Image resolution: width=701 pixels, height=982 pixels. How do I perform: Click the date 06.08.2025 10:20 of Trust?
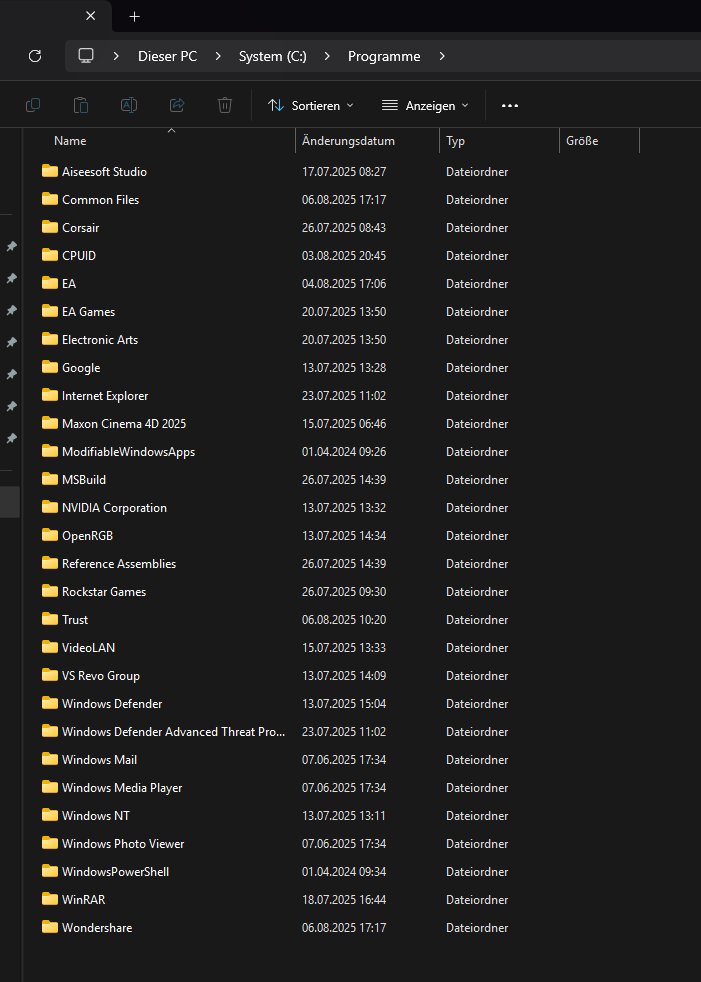(344, 620)
